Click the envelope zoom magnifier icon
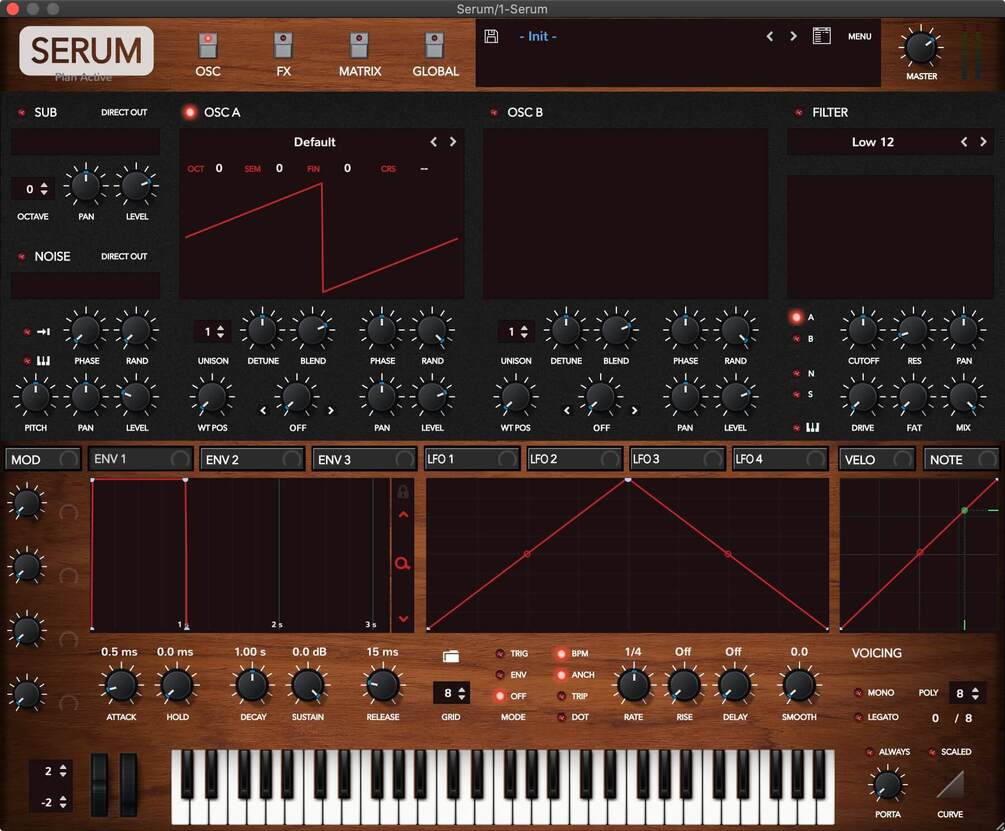Image resolution: width=1005 pixels, height=831 pixels. (403, 564)
